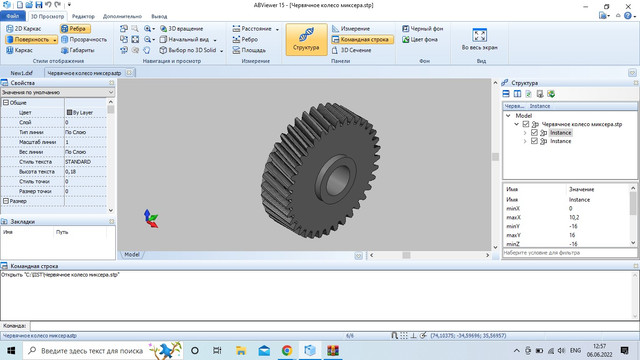The height and width of the screenshot is (360, 640).
Task: Open the Измерение panel
Action: click(x=351, y=29)
